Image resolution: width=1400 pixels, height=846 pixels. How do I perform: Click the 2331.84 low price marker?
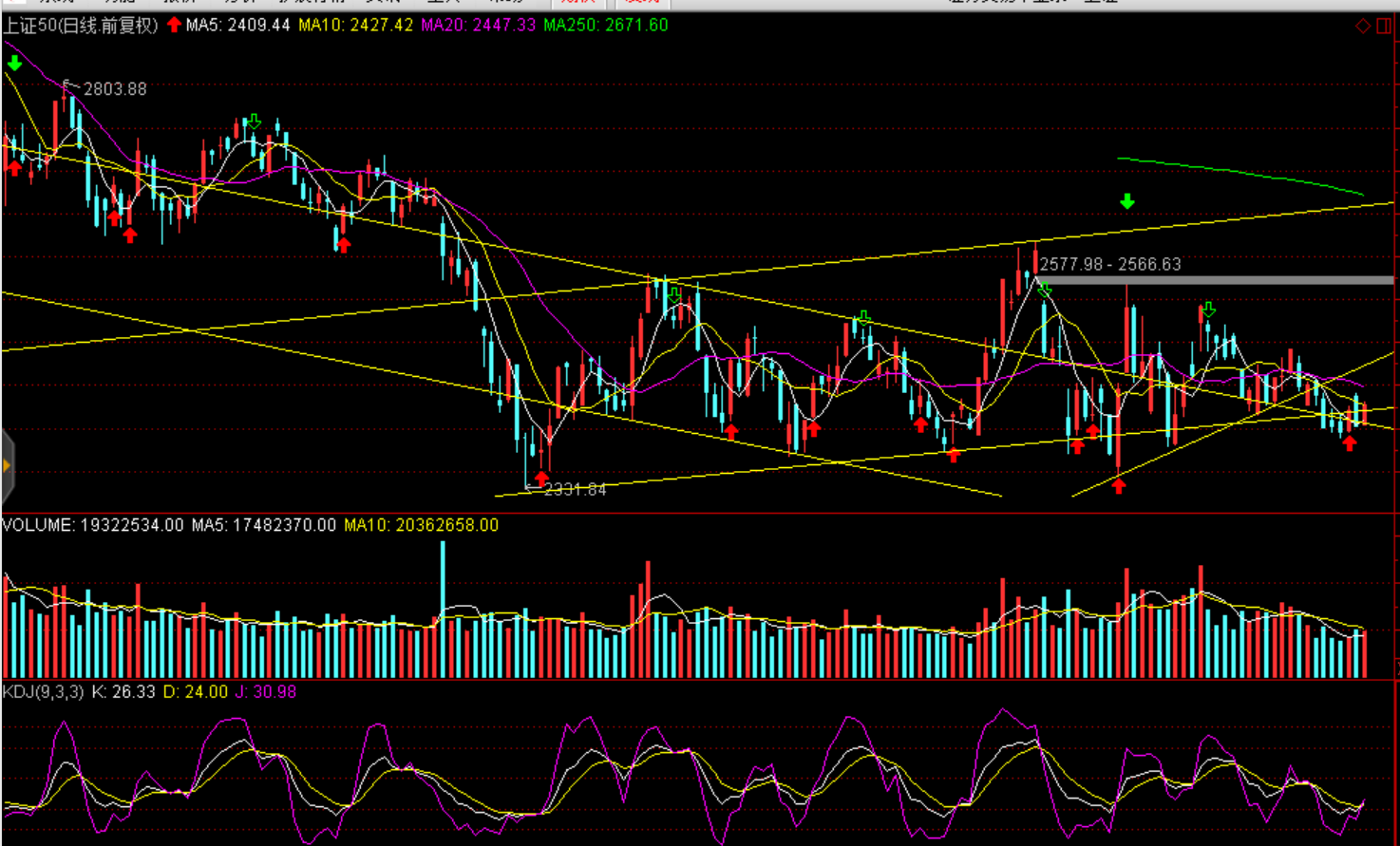click(x=574, y=489)
